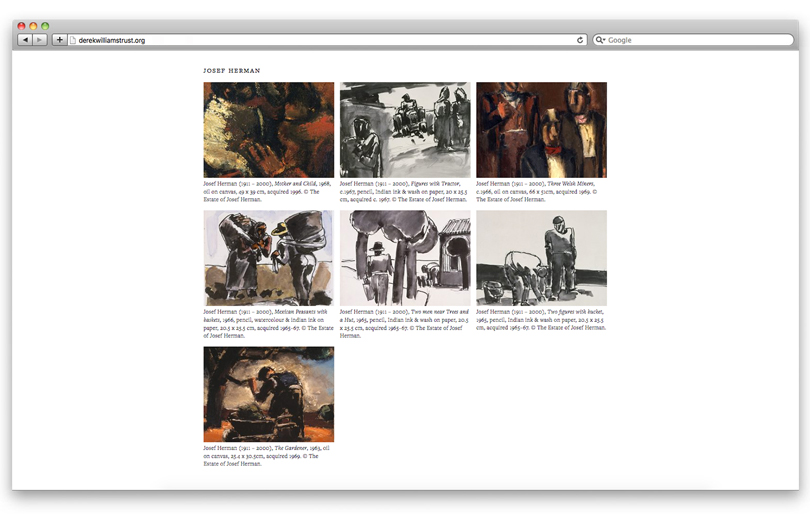Viewport: 810px width, 514px height.
Task: Click the Mother and Child caption text
Action: tap(268, 191)
